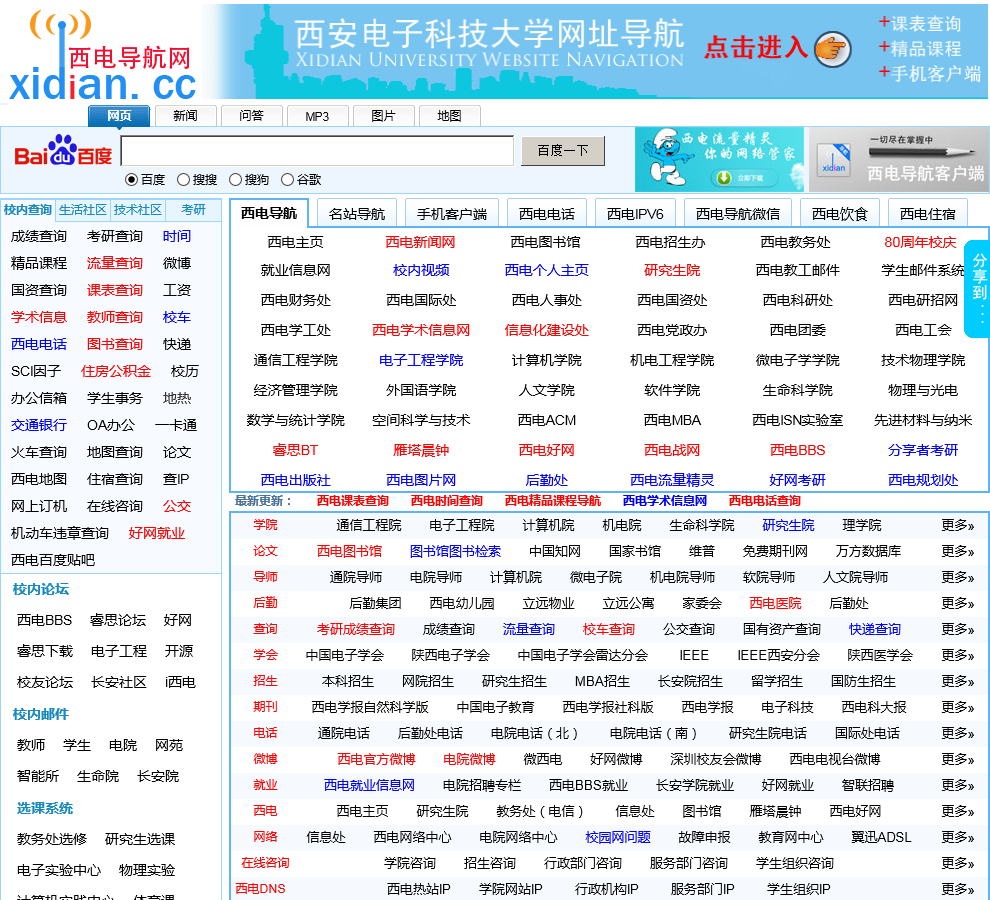Image resolution: width=990 pixels, height=900 pixels.
Task: Select the 搜狗 radio button
Action: click(235, 180)
